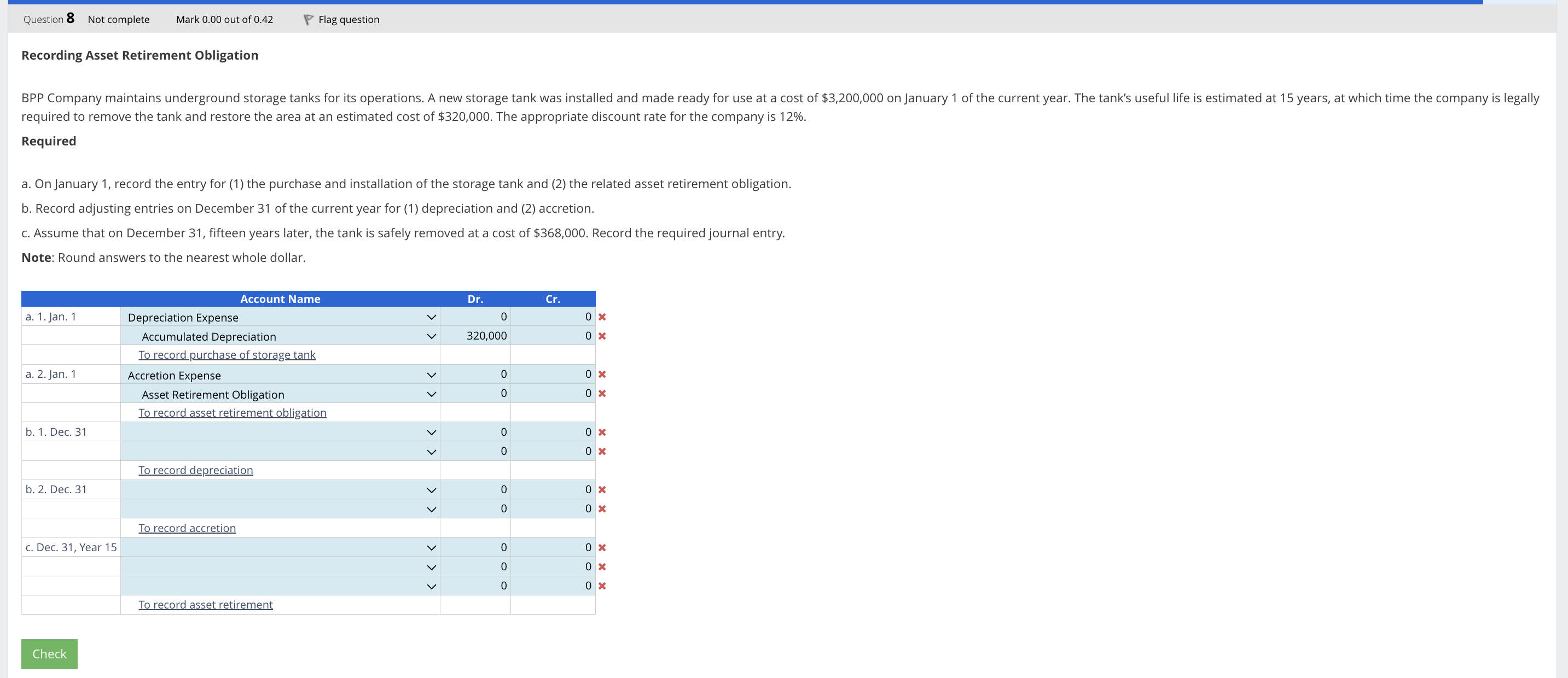This screenshot has height=678, width=1568.
Task: Click the red X on the third Year 15 row
Action: 602,586
